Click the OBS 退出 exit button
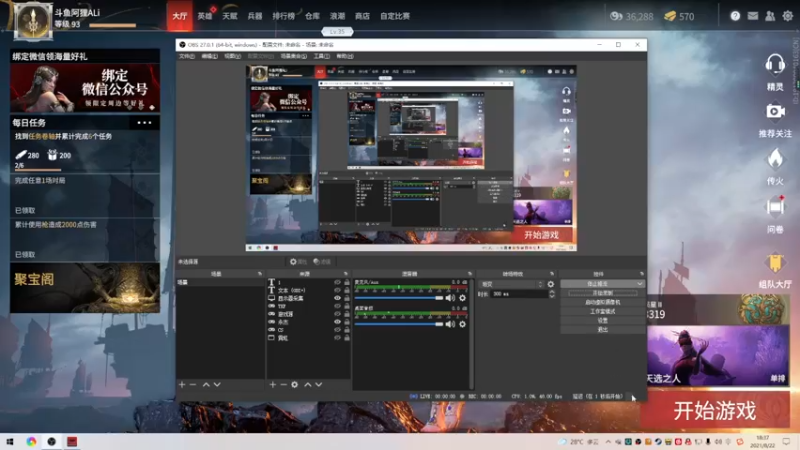Viewport: 800px width, 450px height. 603,330
